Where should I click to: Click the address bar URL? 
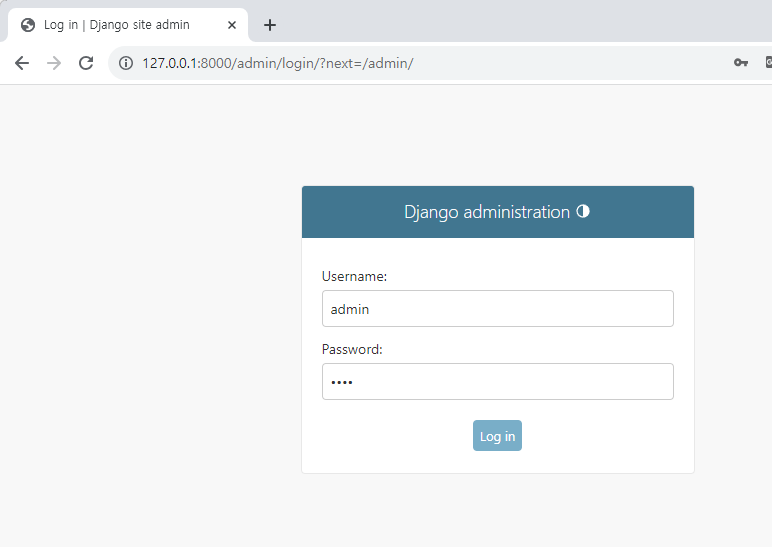(278, 63)
